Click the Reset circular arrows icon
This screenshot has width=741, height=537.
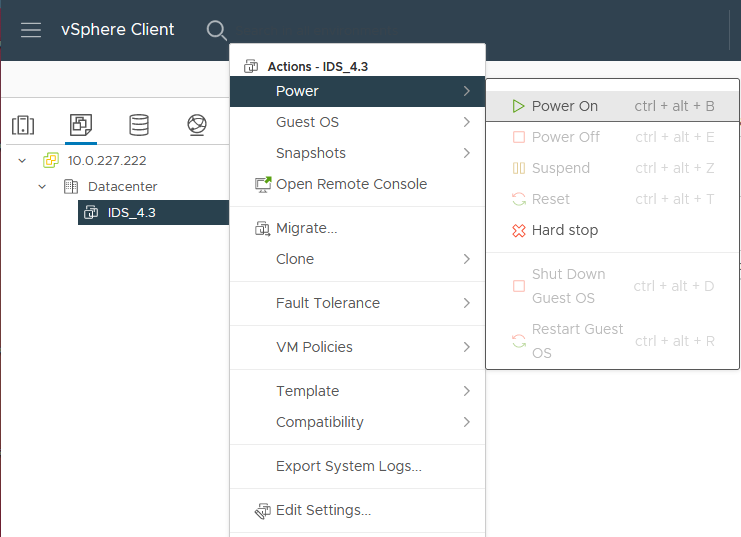tap(519, 199)
